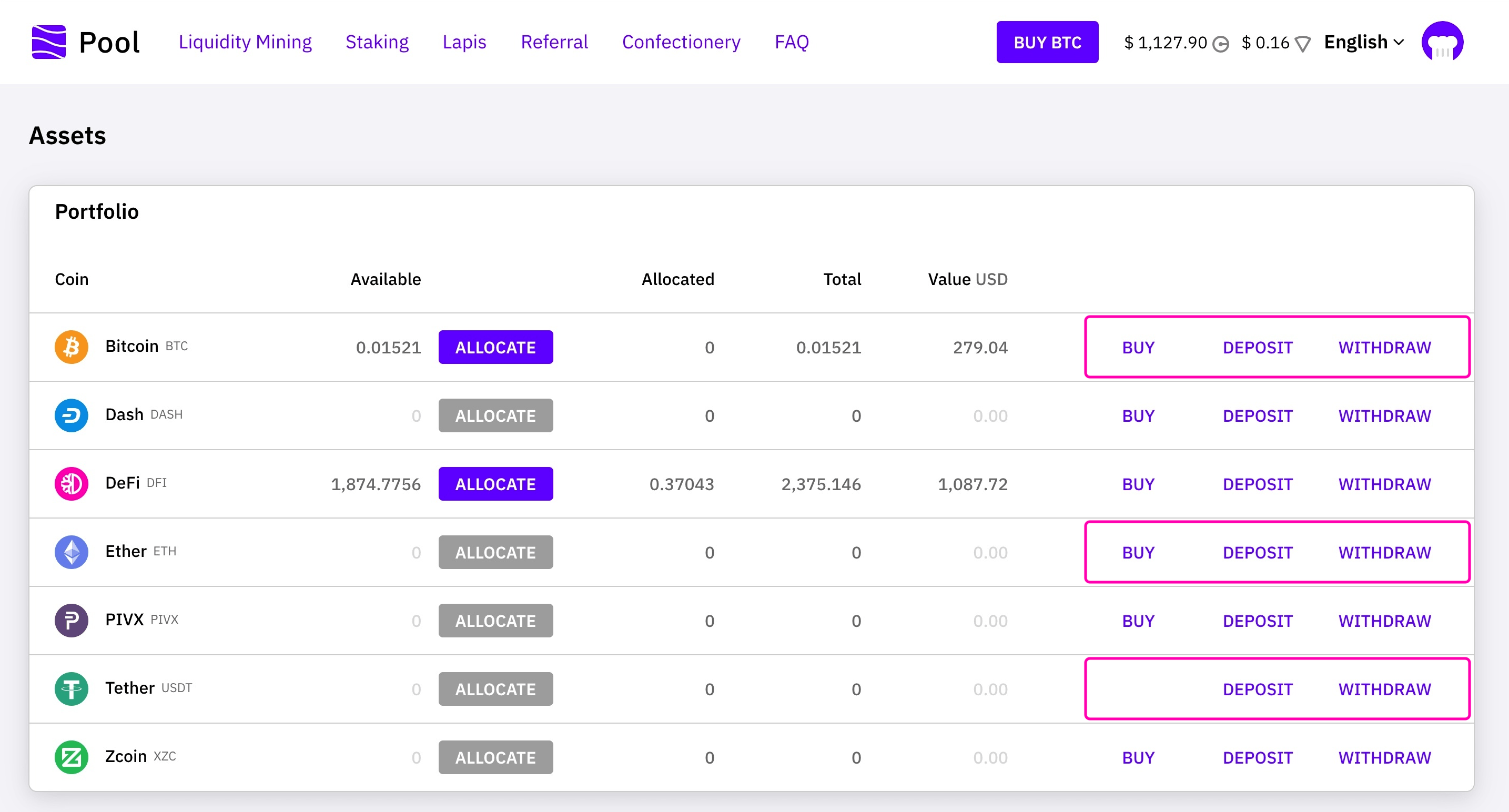Click the DeFi coin icon
This screenshot has height=812, width=1509.
point(72,484)
